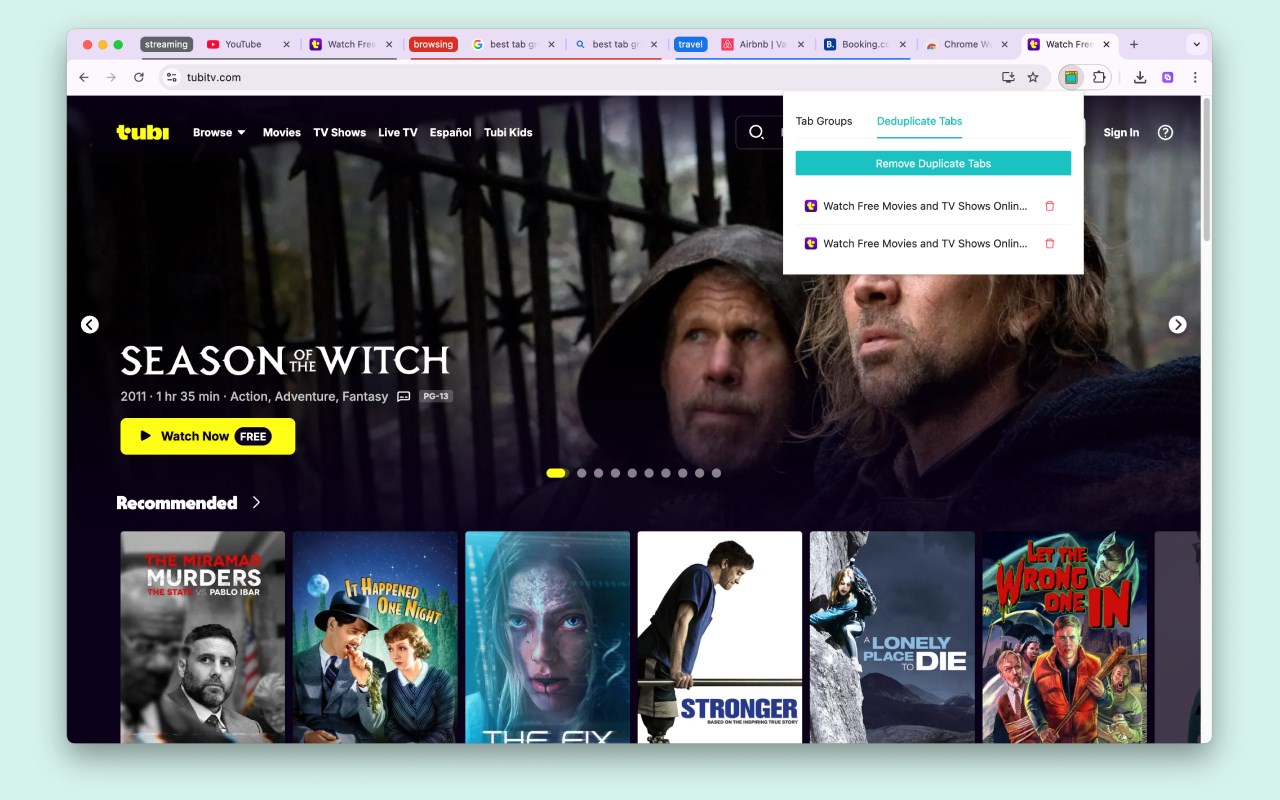The image size is (1280, 800).
Task: Click Watch Now FREE button
Action: click(208, 436)
